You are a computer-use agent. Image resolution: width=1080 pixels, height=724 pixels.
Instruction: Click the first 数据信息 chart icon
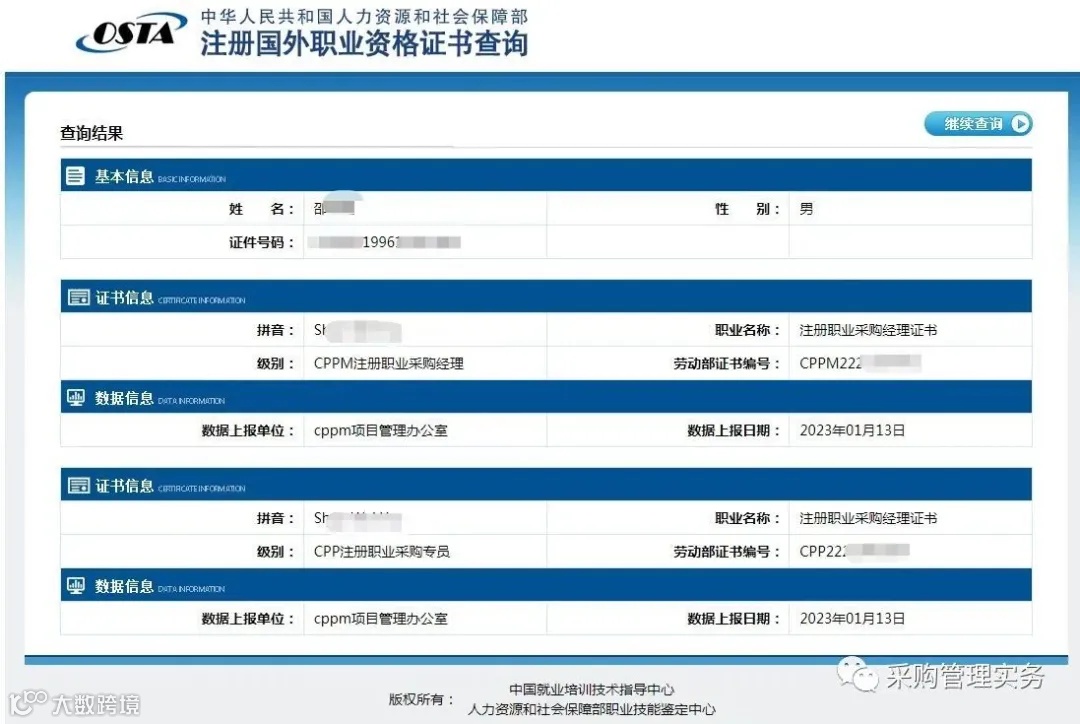tap(75, 397)
